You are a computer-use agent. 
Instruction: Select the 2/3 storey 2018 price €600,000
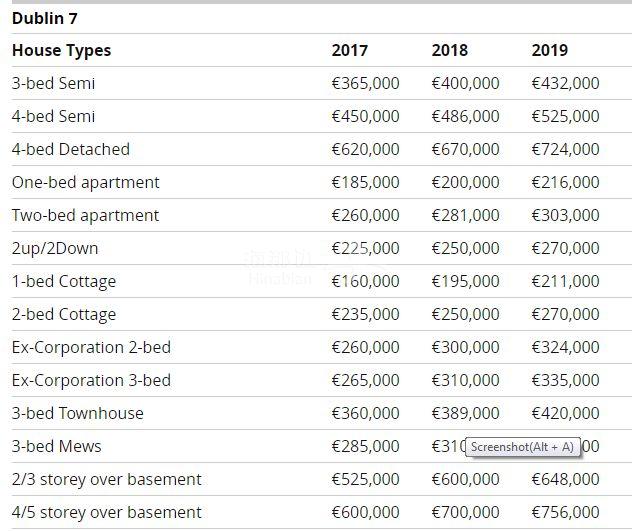click(x=465, y=479)
